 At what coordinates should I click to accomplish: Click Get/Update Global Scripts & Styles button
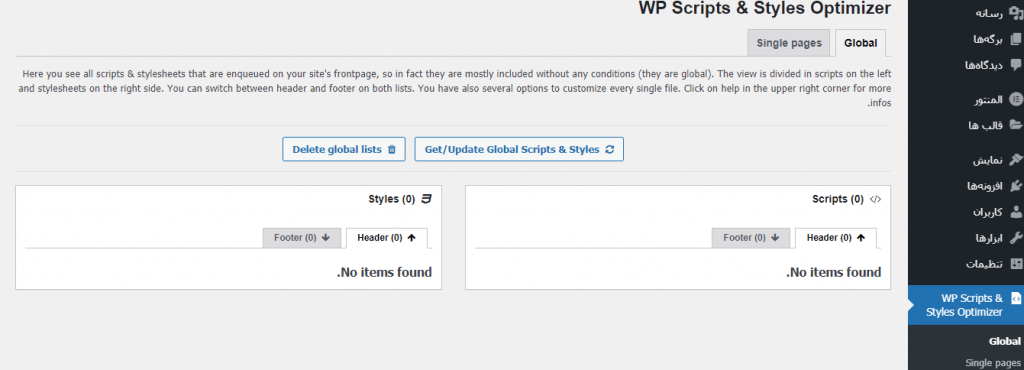(519, 149)
